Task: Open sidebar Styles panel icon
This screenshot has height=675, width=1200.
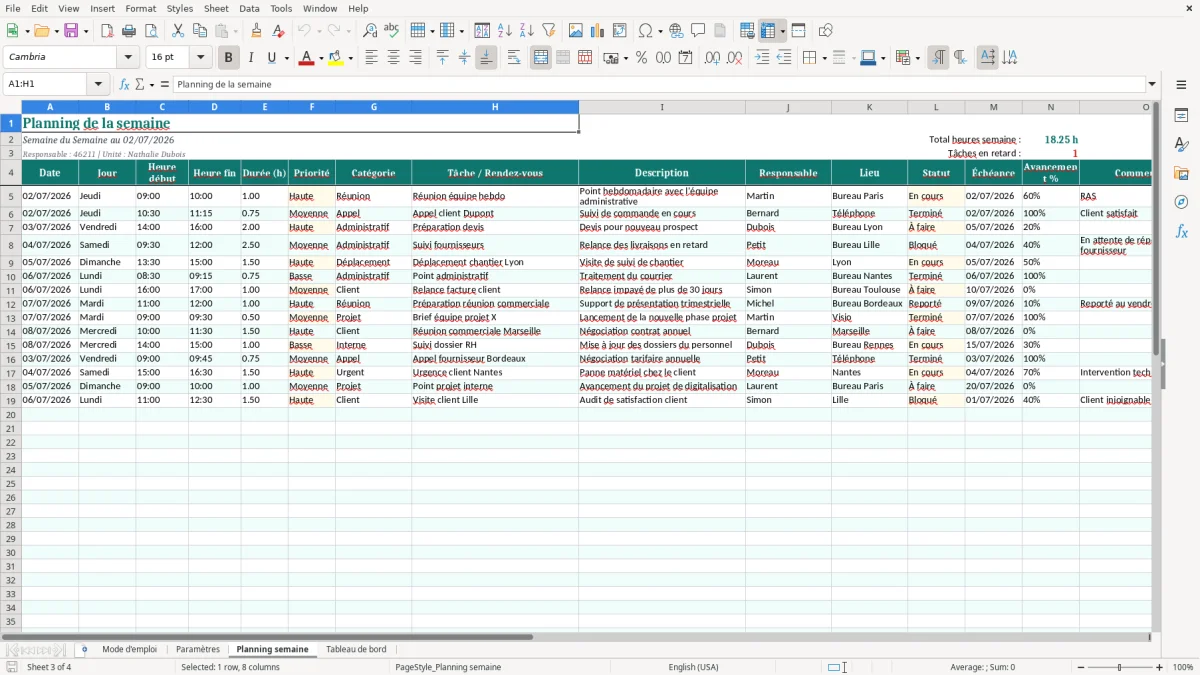Action: coord(1181,145)
